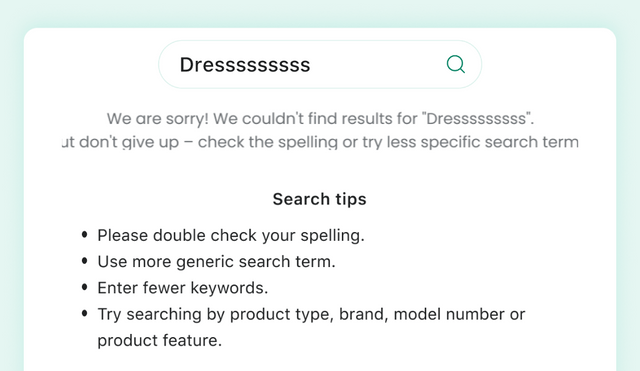Viewport: 640px width, 371px height.
Task: Click the quoted Dressssssss in the error message
Action: (x=476, y=119)
